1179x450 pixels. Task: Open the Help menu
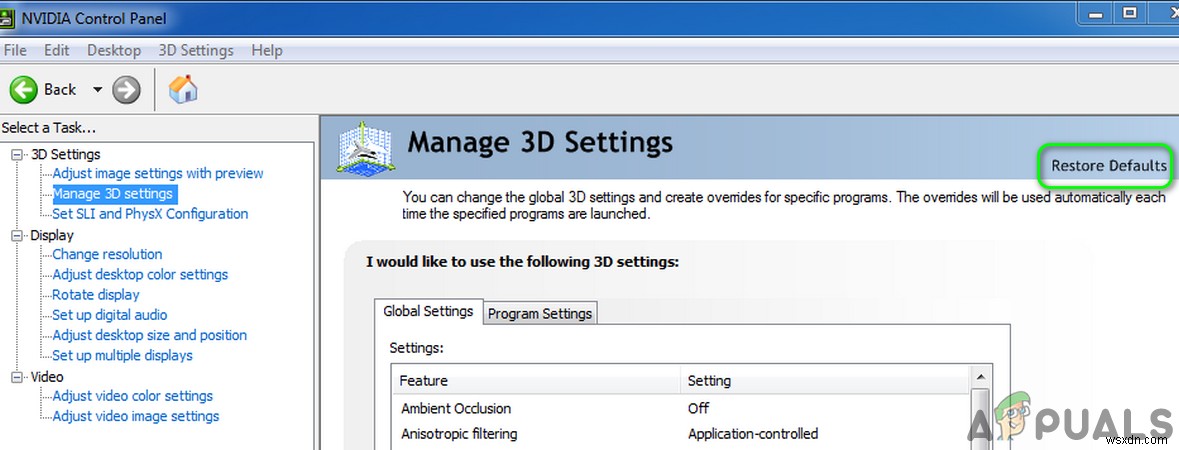point(267,50)
